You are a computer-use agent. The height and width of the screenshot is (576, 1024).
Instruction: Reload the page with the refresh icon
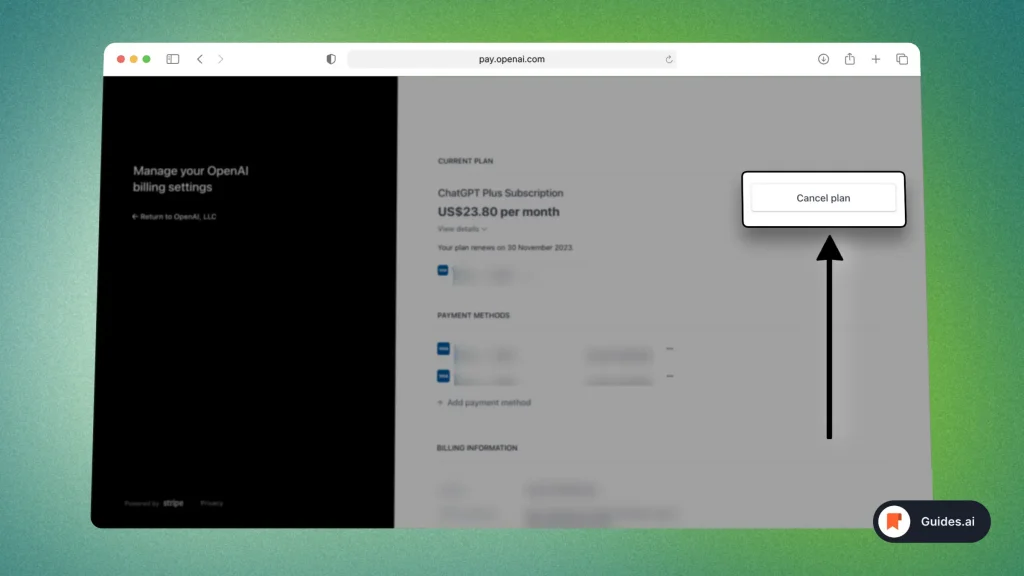669,59
